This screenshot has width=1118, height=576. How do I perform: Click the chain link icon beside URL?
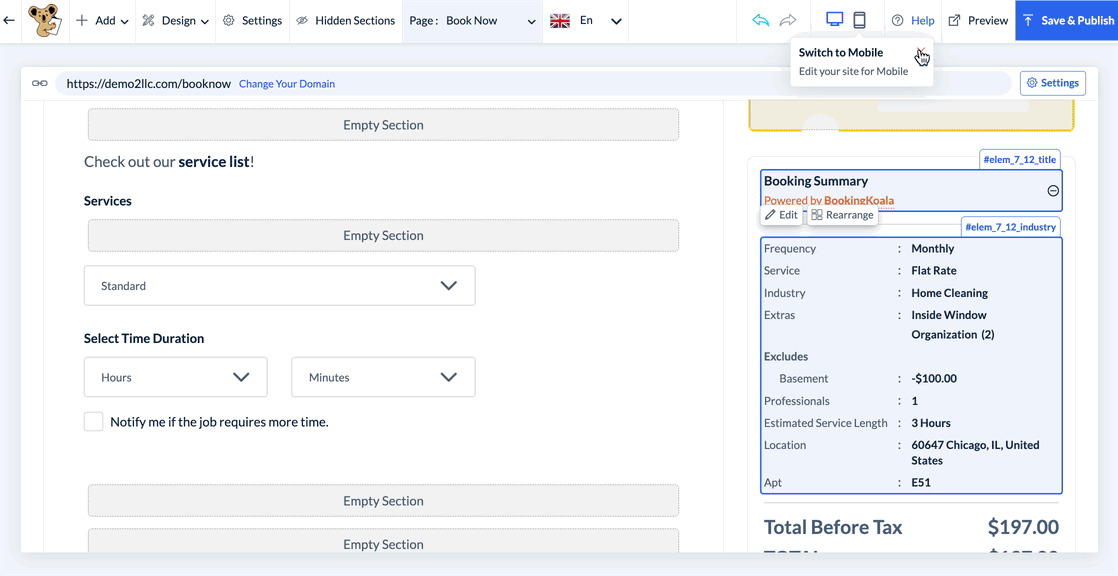click(40, 83)
